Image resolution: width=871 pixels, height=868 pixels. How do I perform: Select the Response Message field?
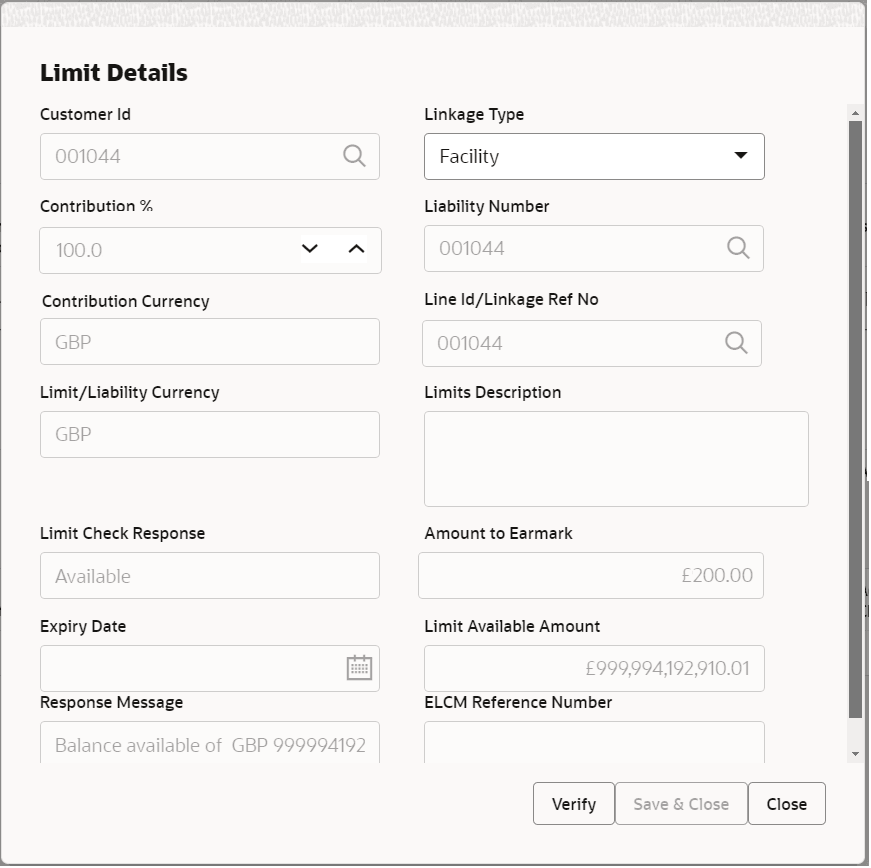click(x=210, y=744)
